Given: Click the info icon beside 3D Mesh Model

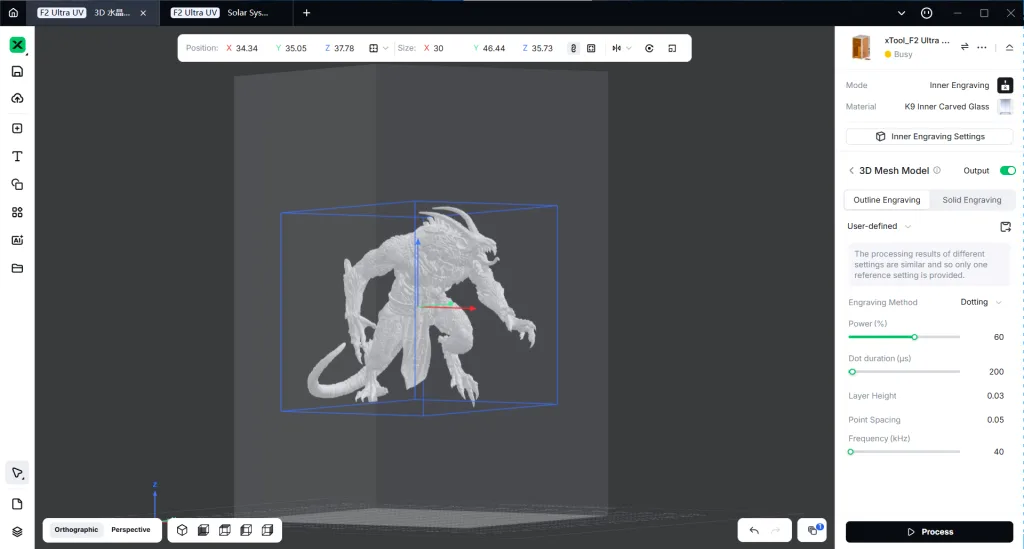Looking at the screenshot, I should pyautogui.click(x=936, y=170).
